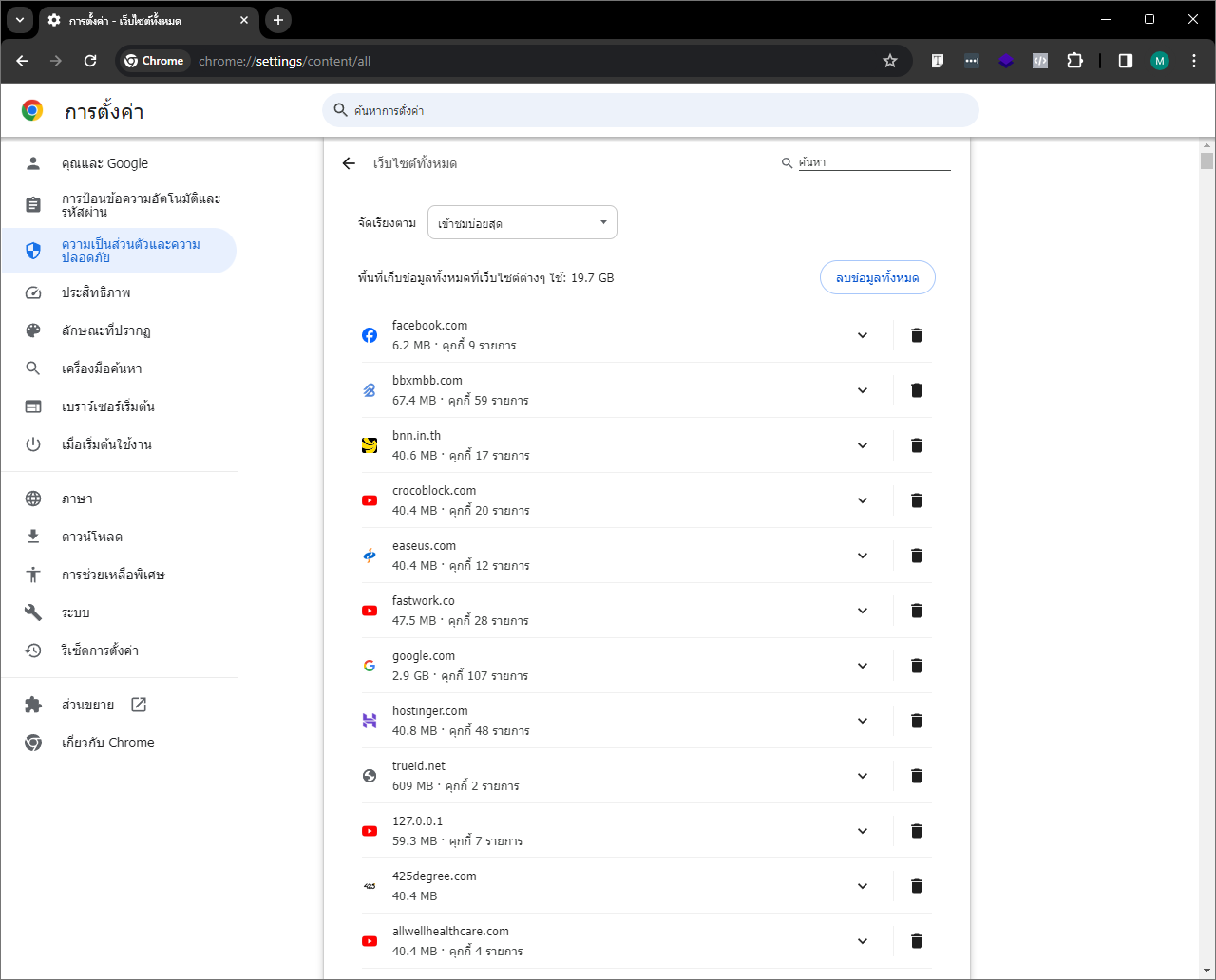1216x980 pixels.
Task: Click the trash icon for google.com
Action: [x=916, y=666]
